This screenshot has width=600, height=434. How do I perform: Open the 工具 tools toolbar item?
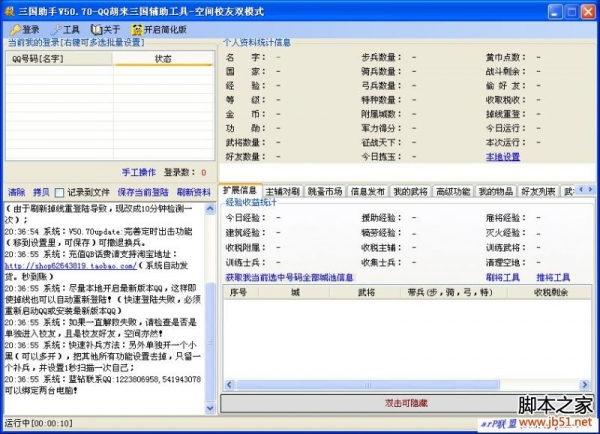65,29
